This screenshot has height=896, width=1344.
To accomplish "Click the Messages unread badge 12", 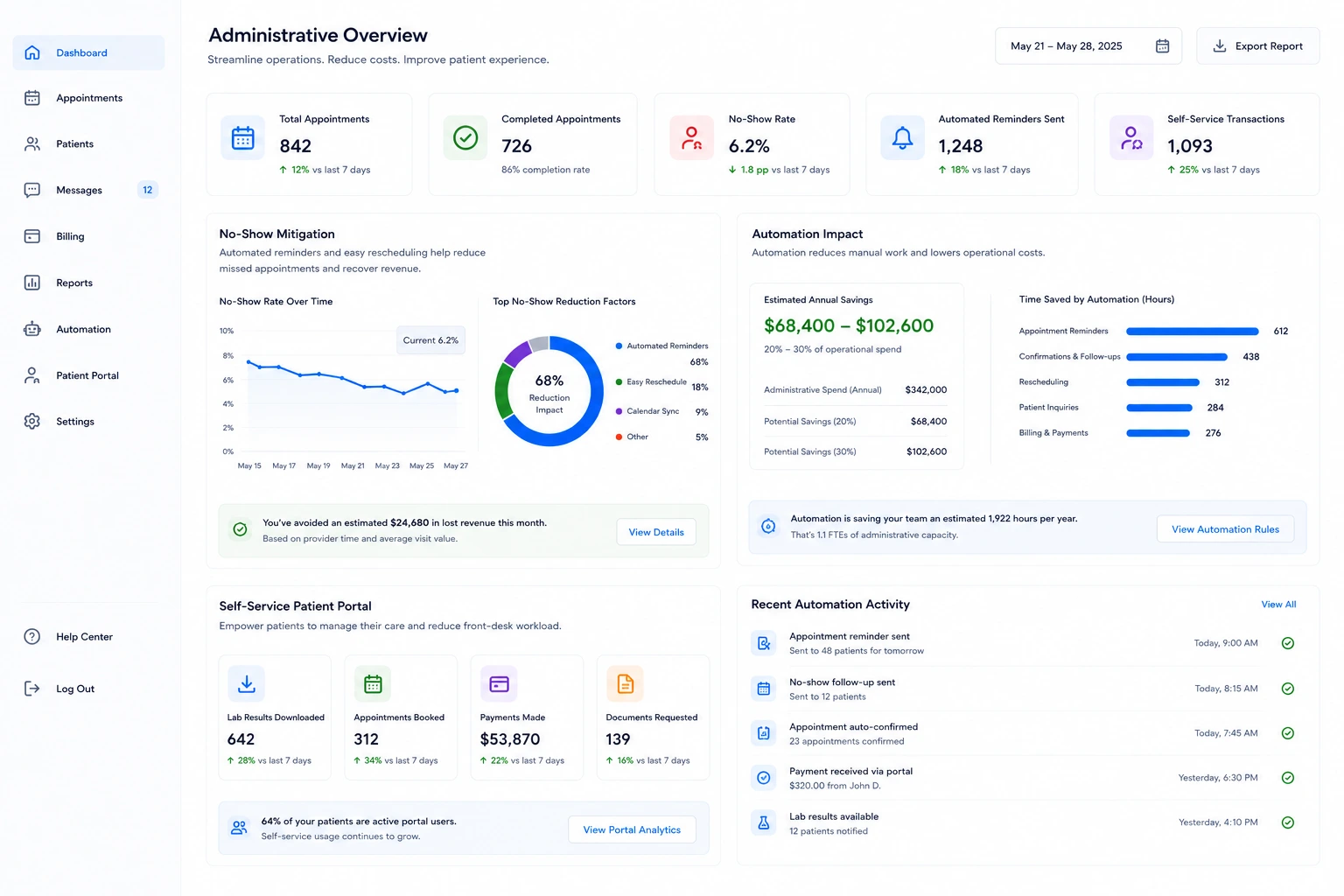I will coord(148,190).
